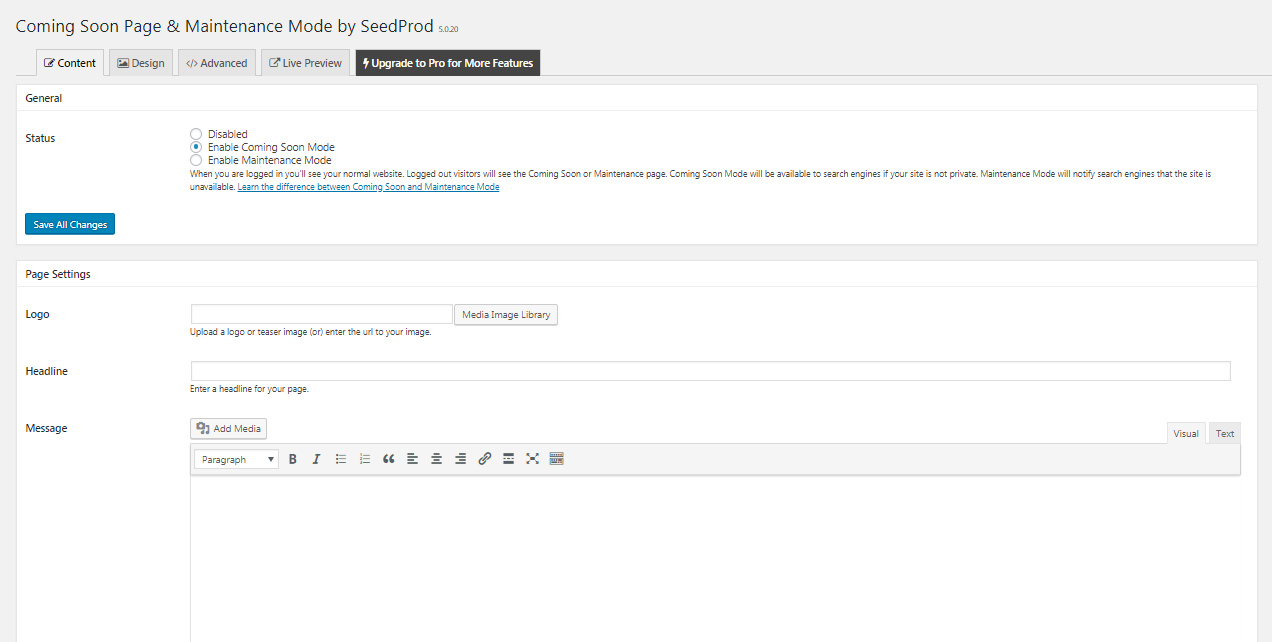Image resolution: width=1272 pixels, height=642 pixels.
Task: Focus the Headline input field
Action: (x=710, y=371)
